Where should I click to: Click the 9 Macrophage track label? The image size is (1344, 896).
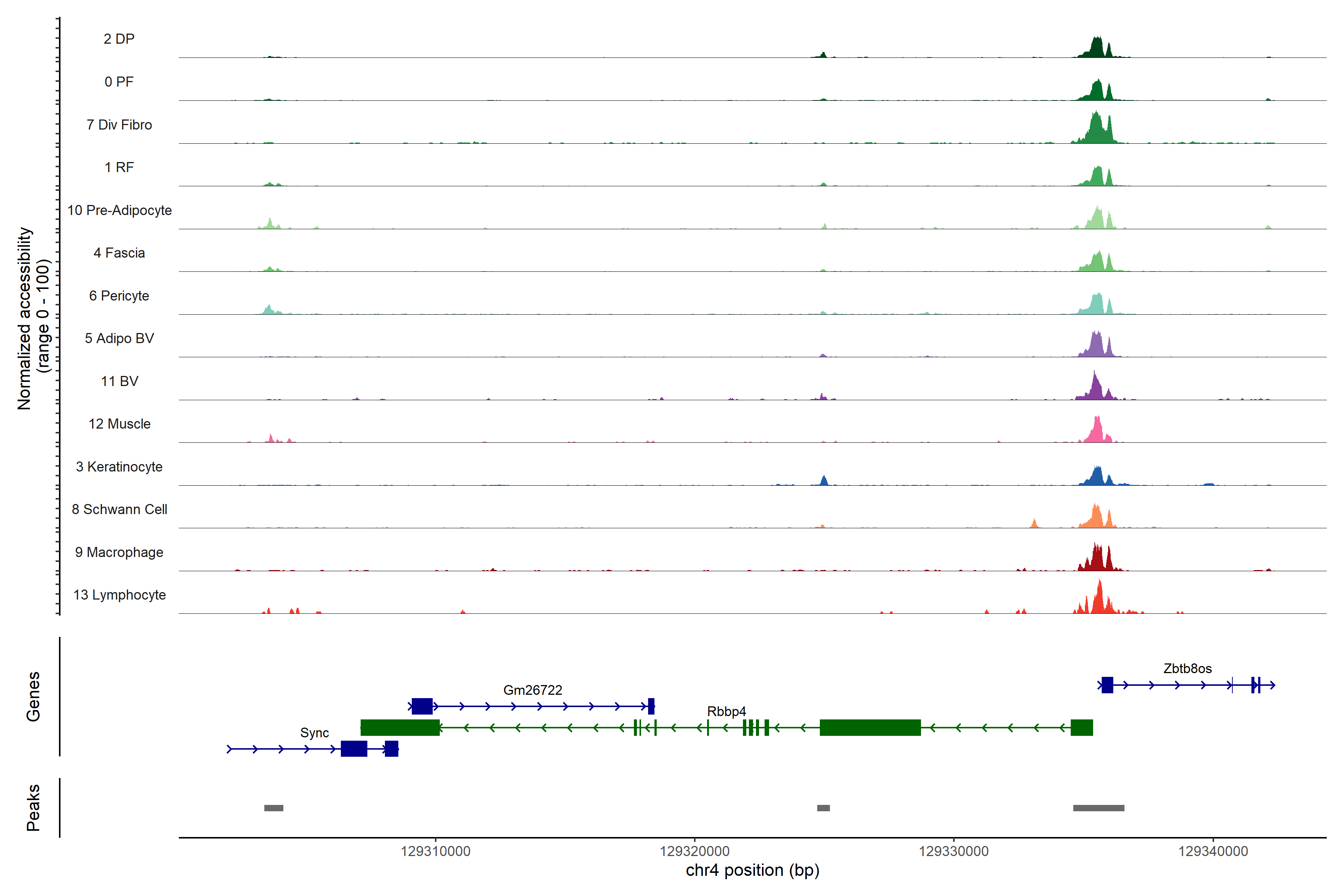tap(119, 552)
